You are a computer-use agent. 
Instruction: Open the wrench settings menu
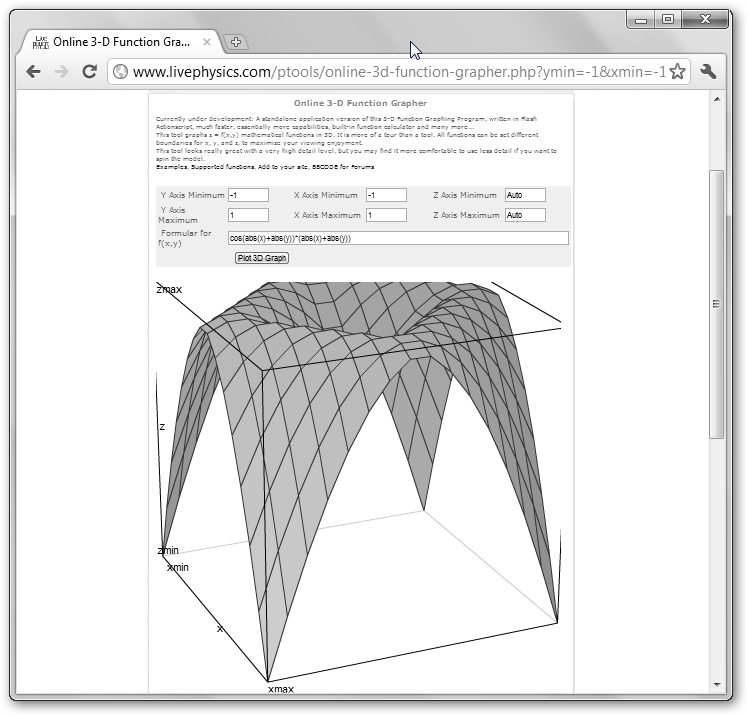(x=709, y=72)
